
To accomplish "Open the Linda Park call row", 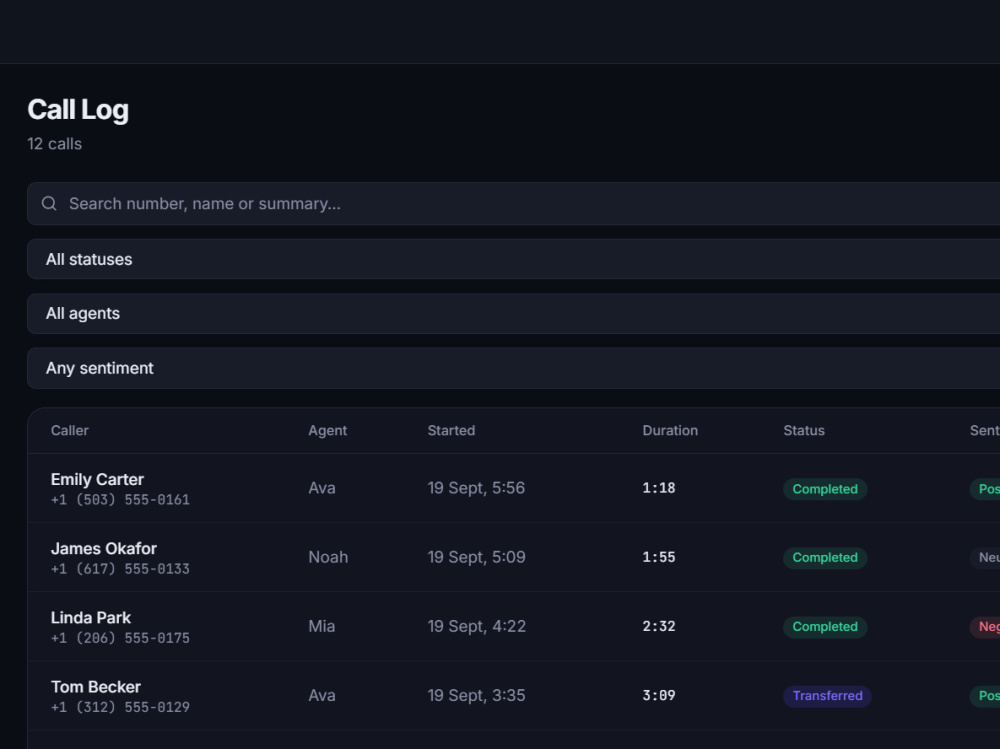I will (x=513, y=627).
